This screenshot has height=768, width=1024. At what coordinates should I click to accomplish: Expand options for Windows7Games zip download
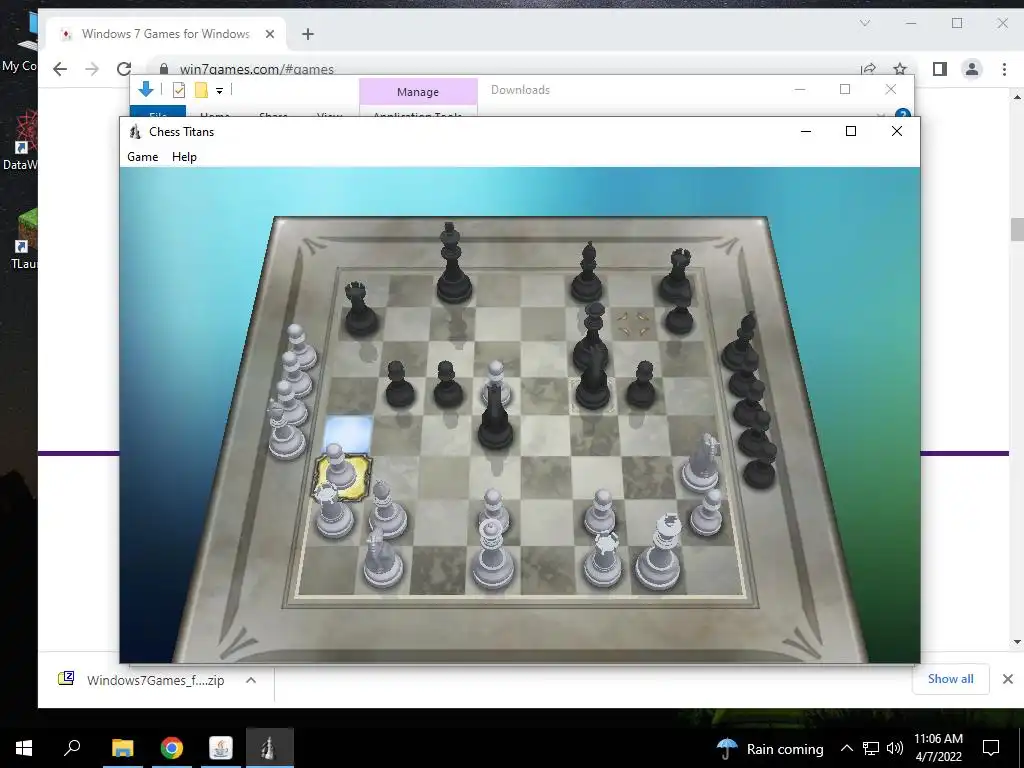point(251,680)
